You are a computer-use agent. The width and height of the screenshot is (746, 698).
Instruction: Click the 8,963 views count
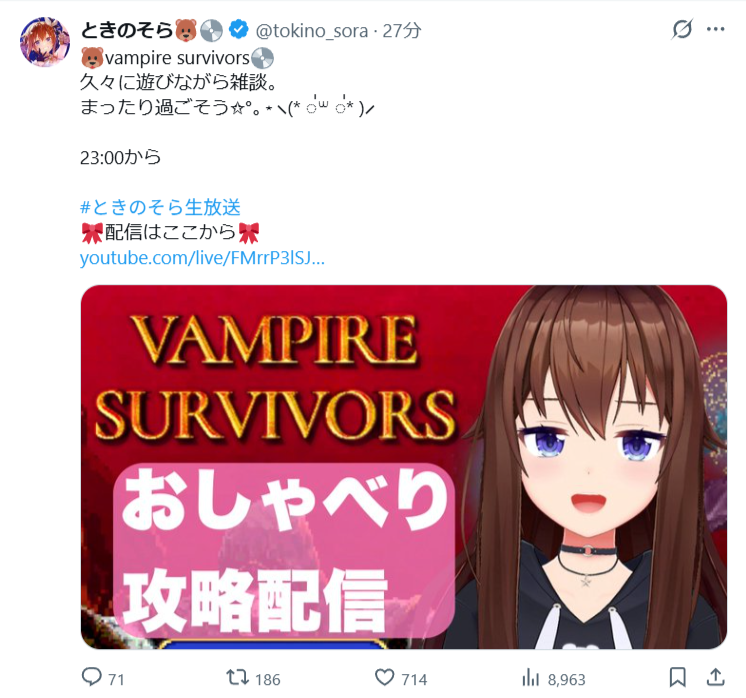(x=566, y=679)
